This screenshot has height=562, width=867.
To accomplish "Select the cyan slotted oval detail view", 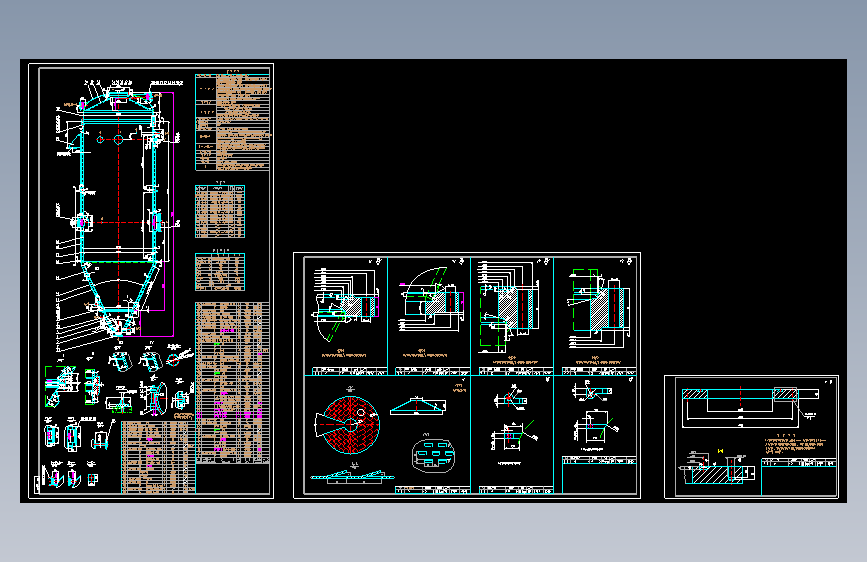I will [x=434, y=455].
